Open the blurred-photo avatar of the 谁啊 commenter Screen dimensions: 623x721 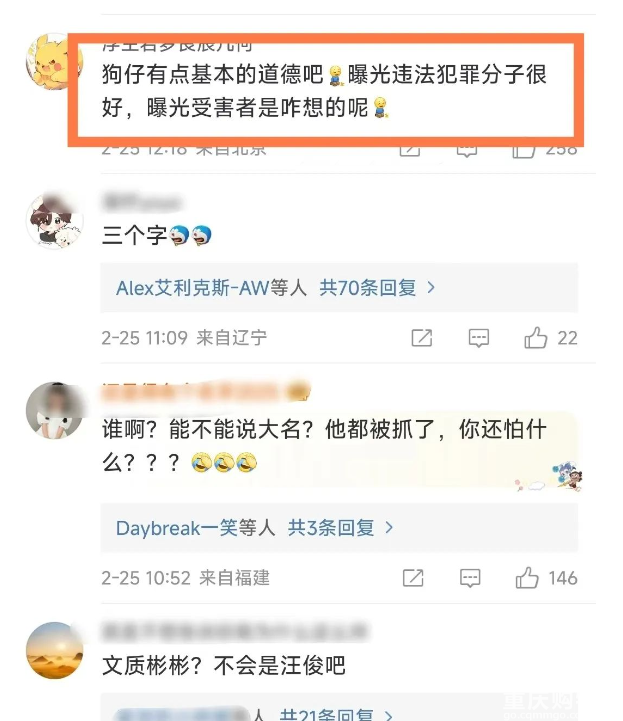[54, 410]
